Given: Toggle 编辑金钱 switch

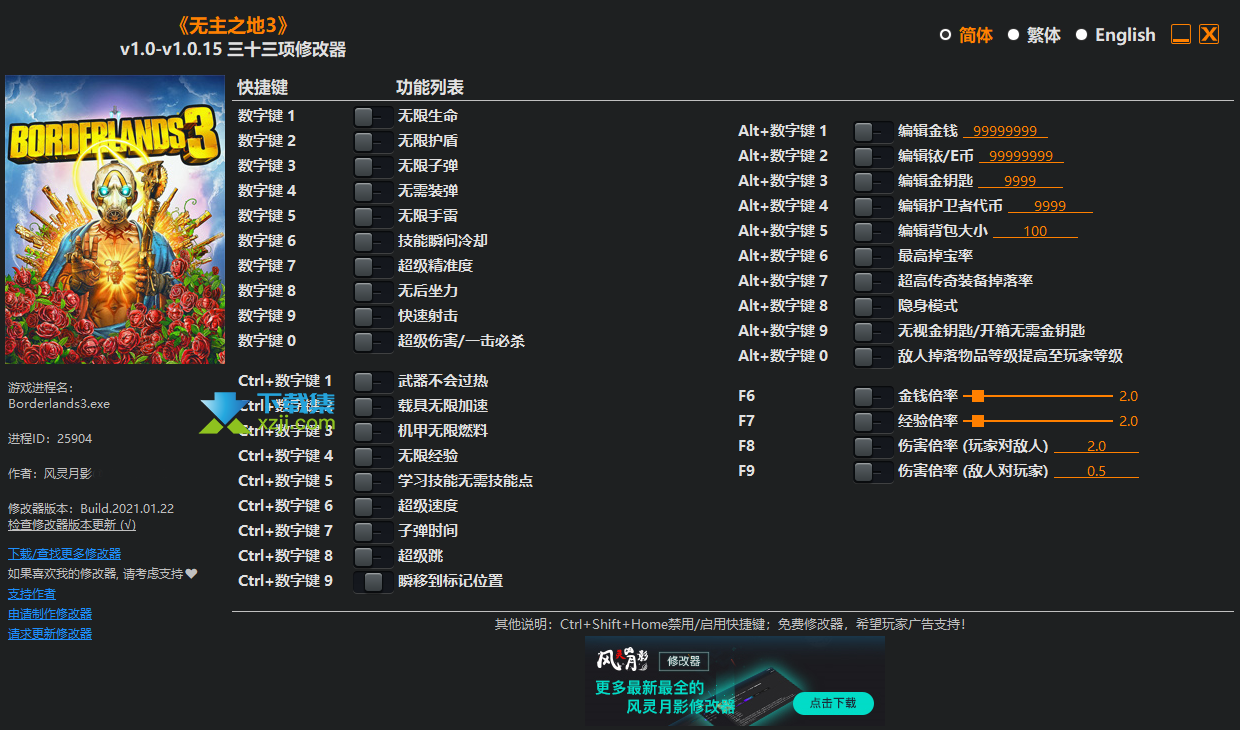Looking at the screenshot, I should [873, 131].
